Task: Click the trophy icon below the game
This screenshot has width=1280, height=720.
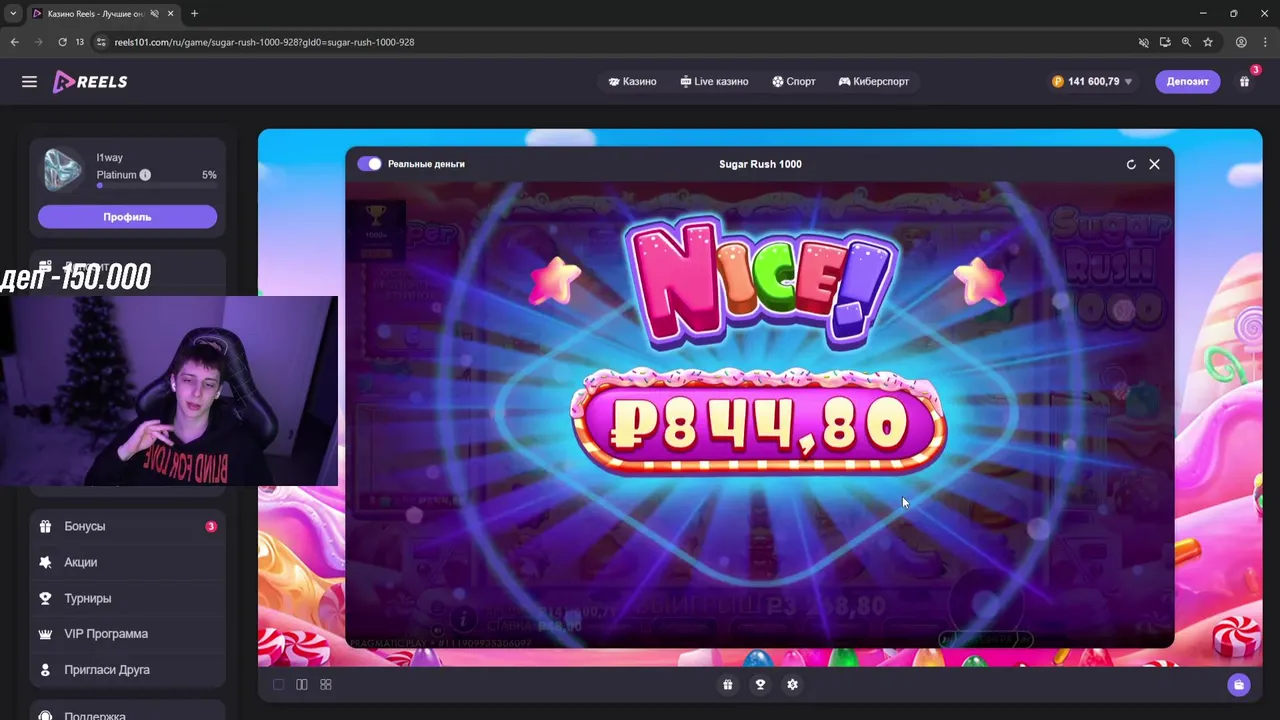Action: coord(760,685)
